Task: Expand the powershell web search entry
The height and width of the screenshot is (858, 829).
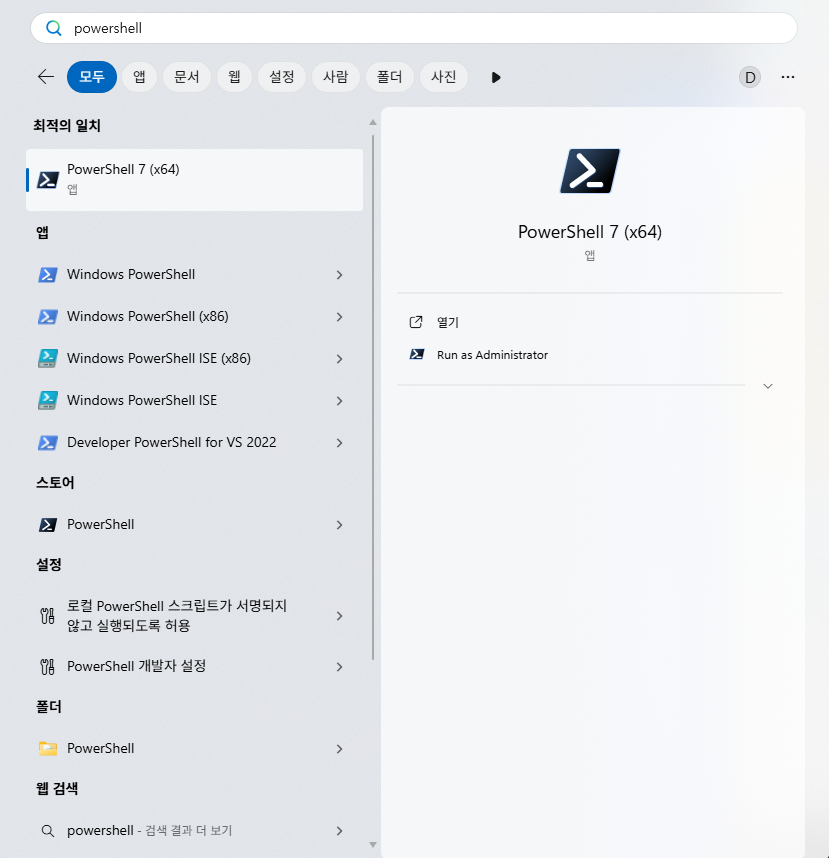Action: tap(340, 830)
